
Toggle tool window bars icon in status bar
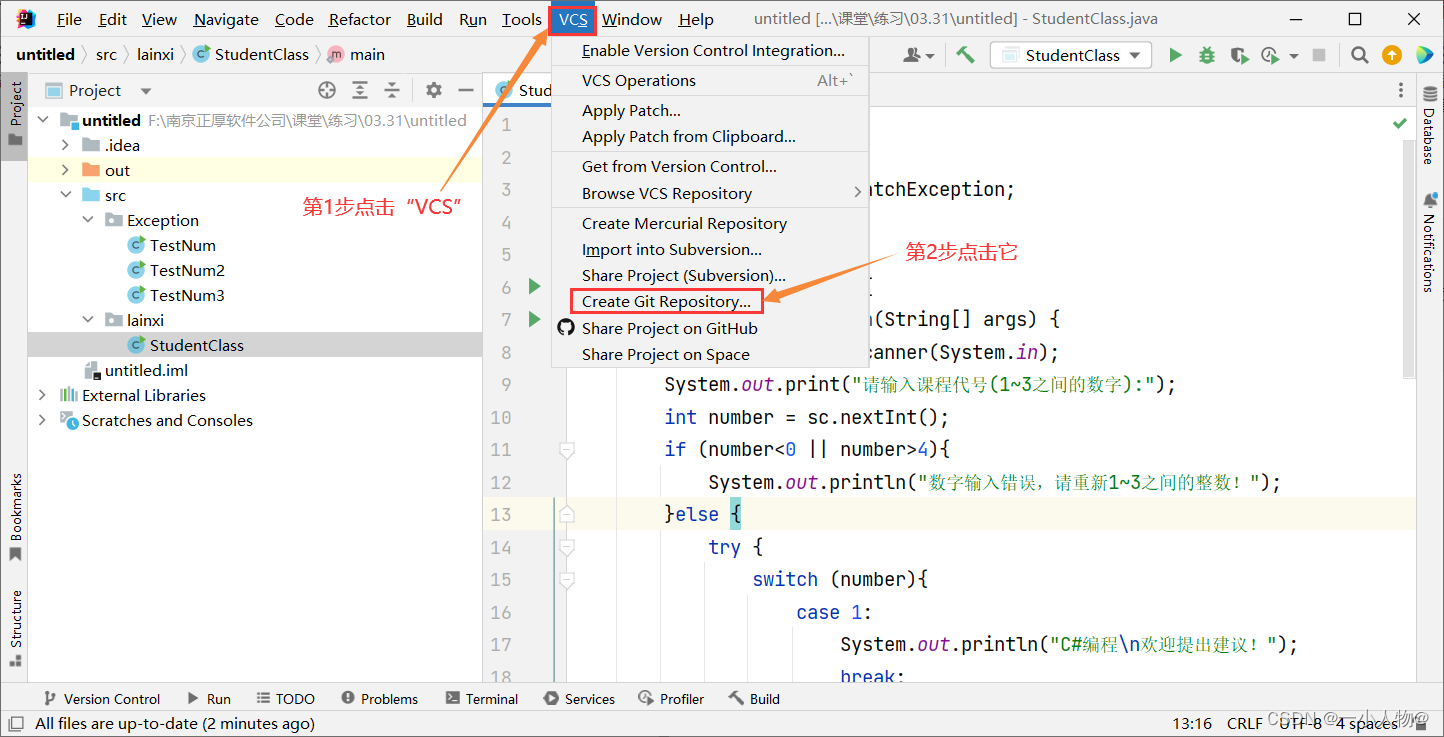coord(16,723)
